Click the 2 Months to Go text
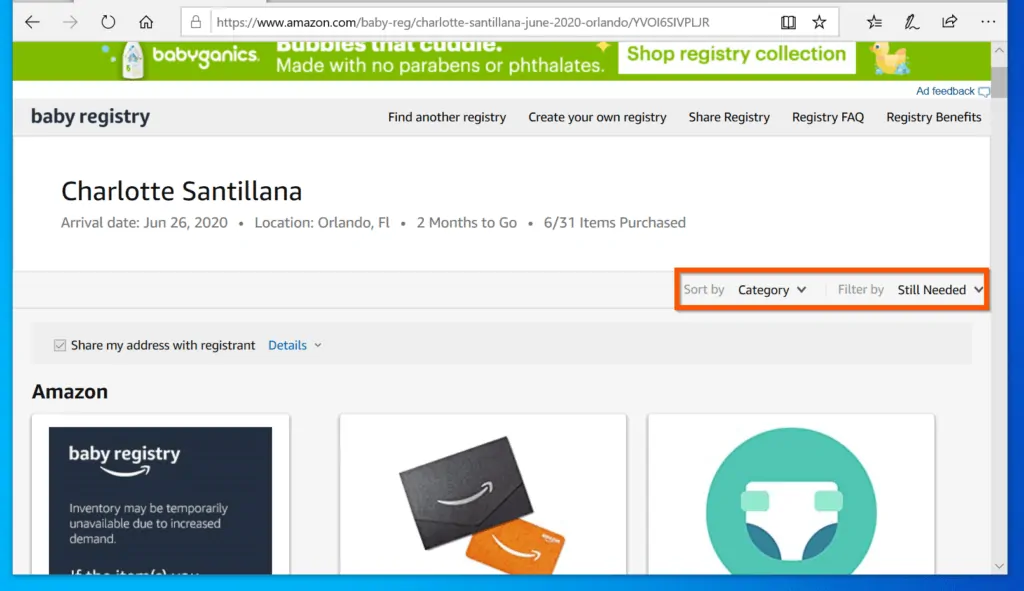This screenshot has height=591, width=1024. 466,223
